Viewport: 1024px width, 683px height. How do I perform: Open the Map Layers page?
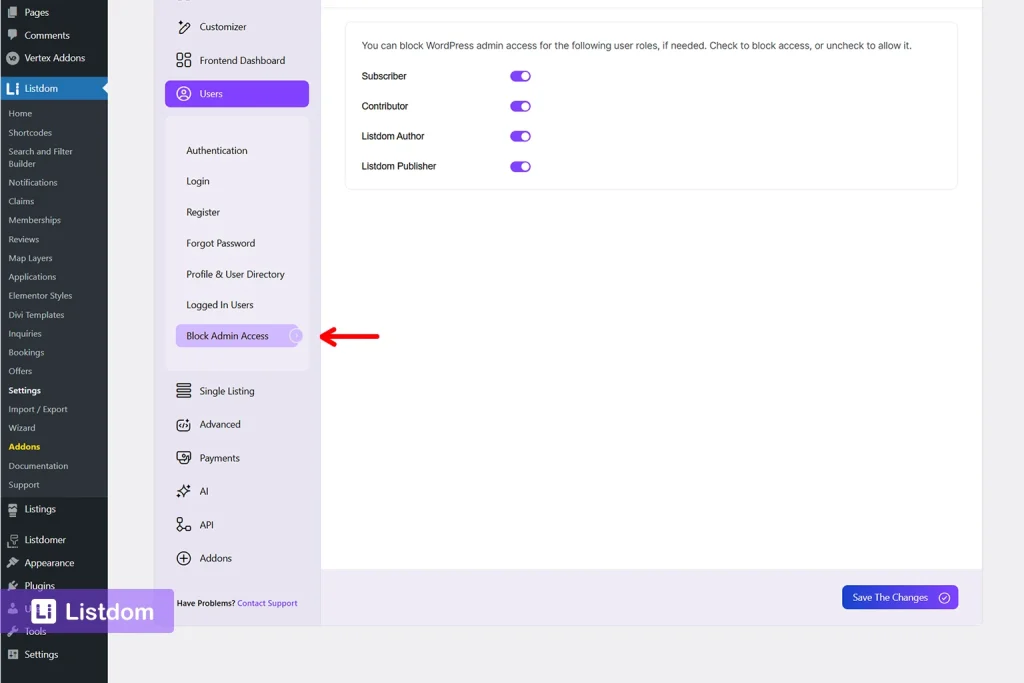coord(30,259)
